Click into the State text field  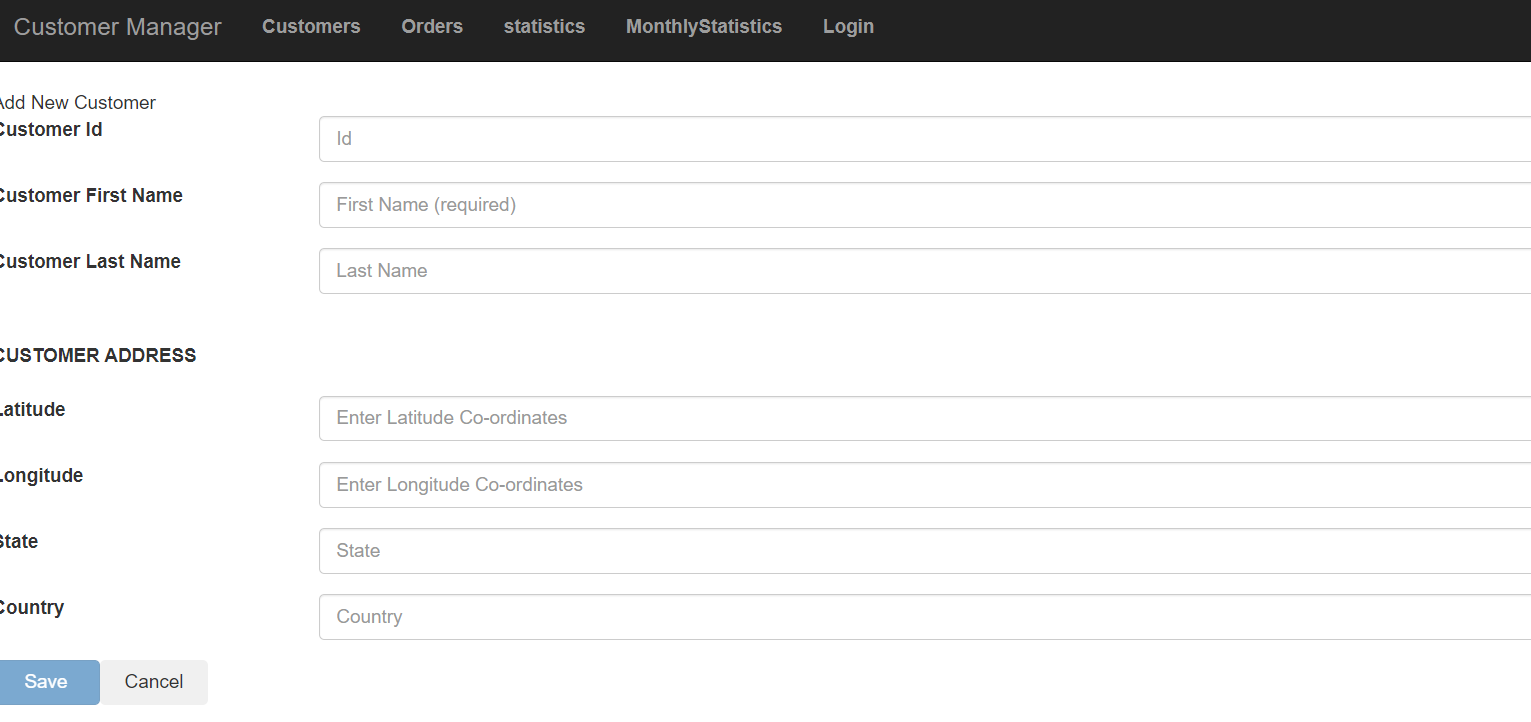pos(925,551)
